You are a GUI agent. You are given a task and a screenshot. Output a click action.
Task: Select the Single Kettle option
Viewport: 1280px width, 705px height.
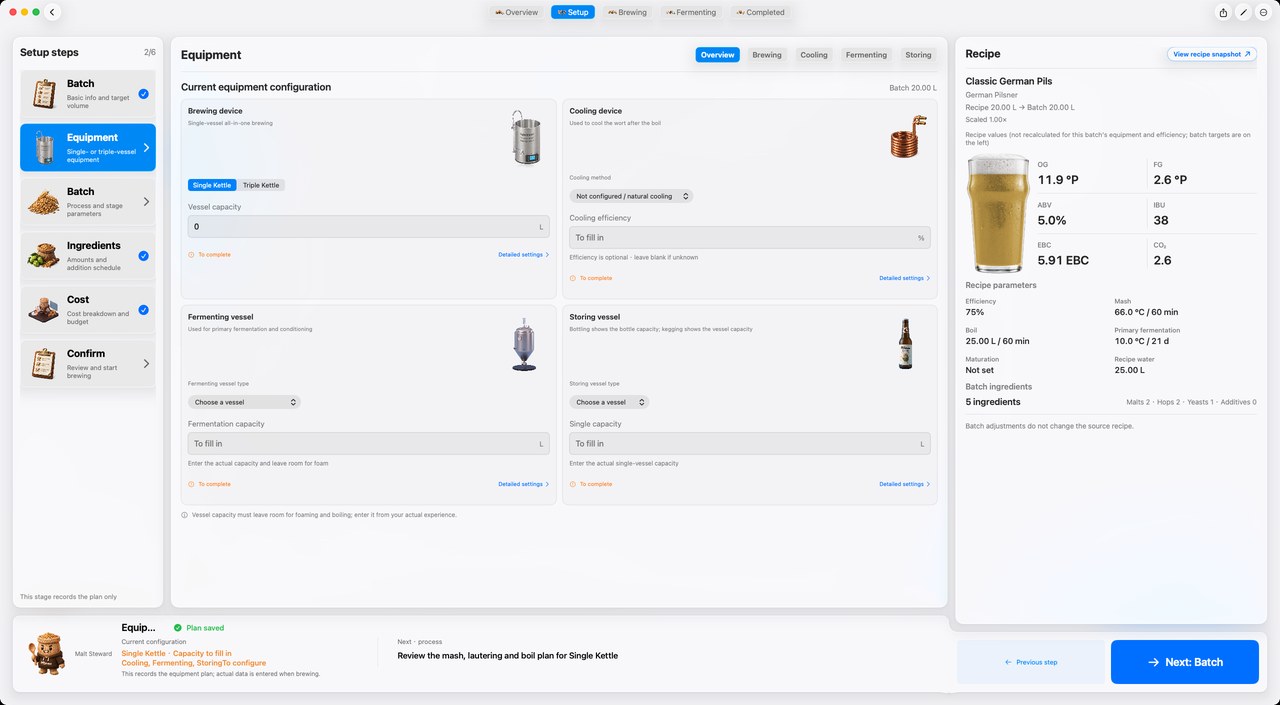pyautogui.click(x=212, y=185)
